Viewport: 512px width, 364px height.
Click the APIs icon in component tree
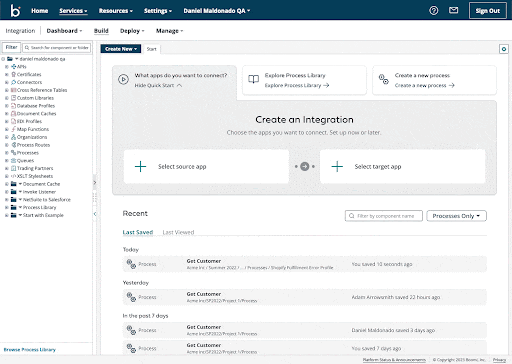tap(14, 67)
